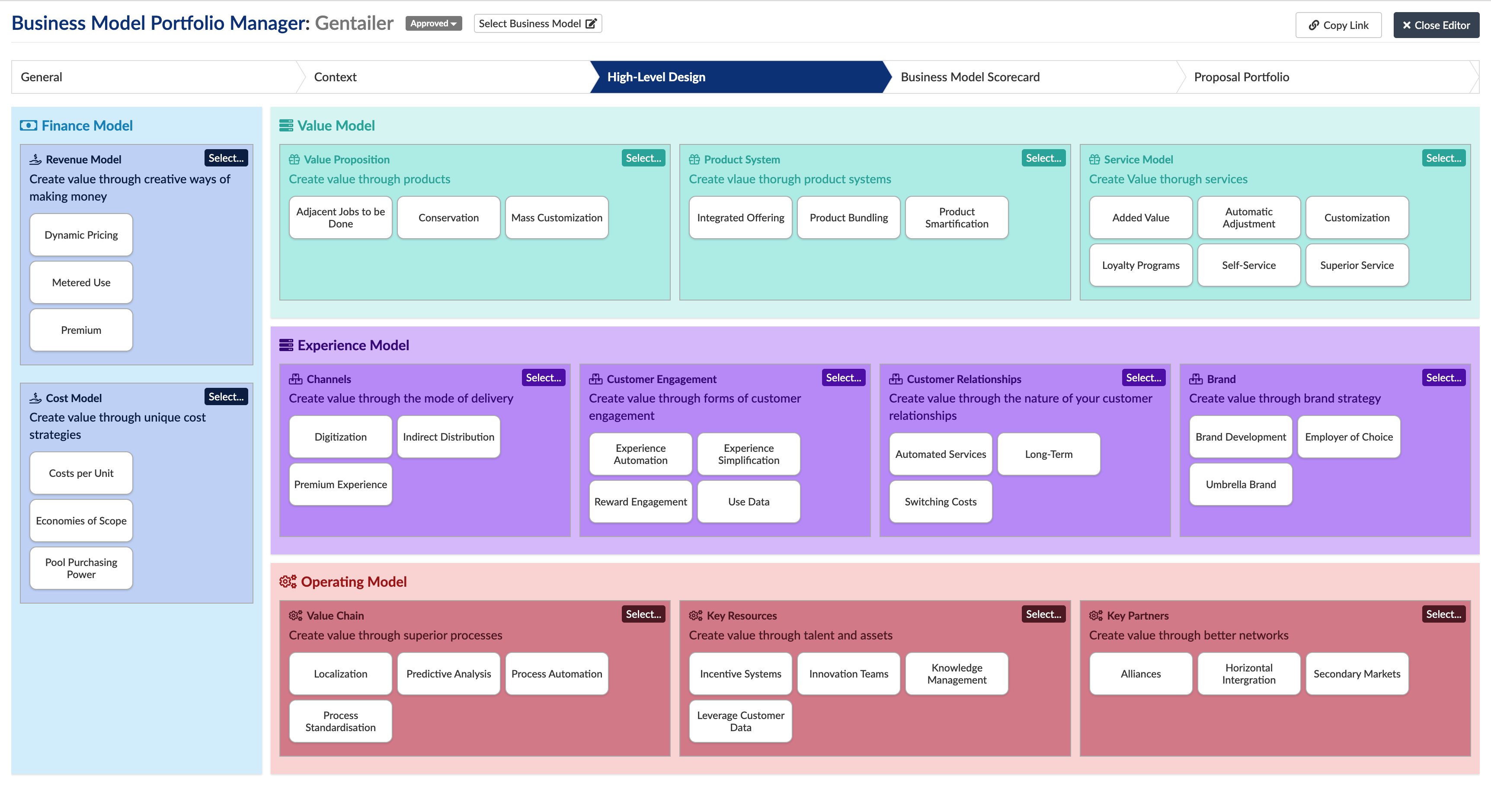Click the Key Partners gears icon

pos(1095,616)
